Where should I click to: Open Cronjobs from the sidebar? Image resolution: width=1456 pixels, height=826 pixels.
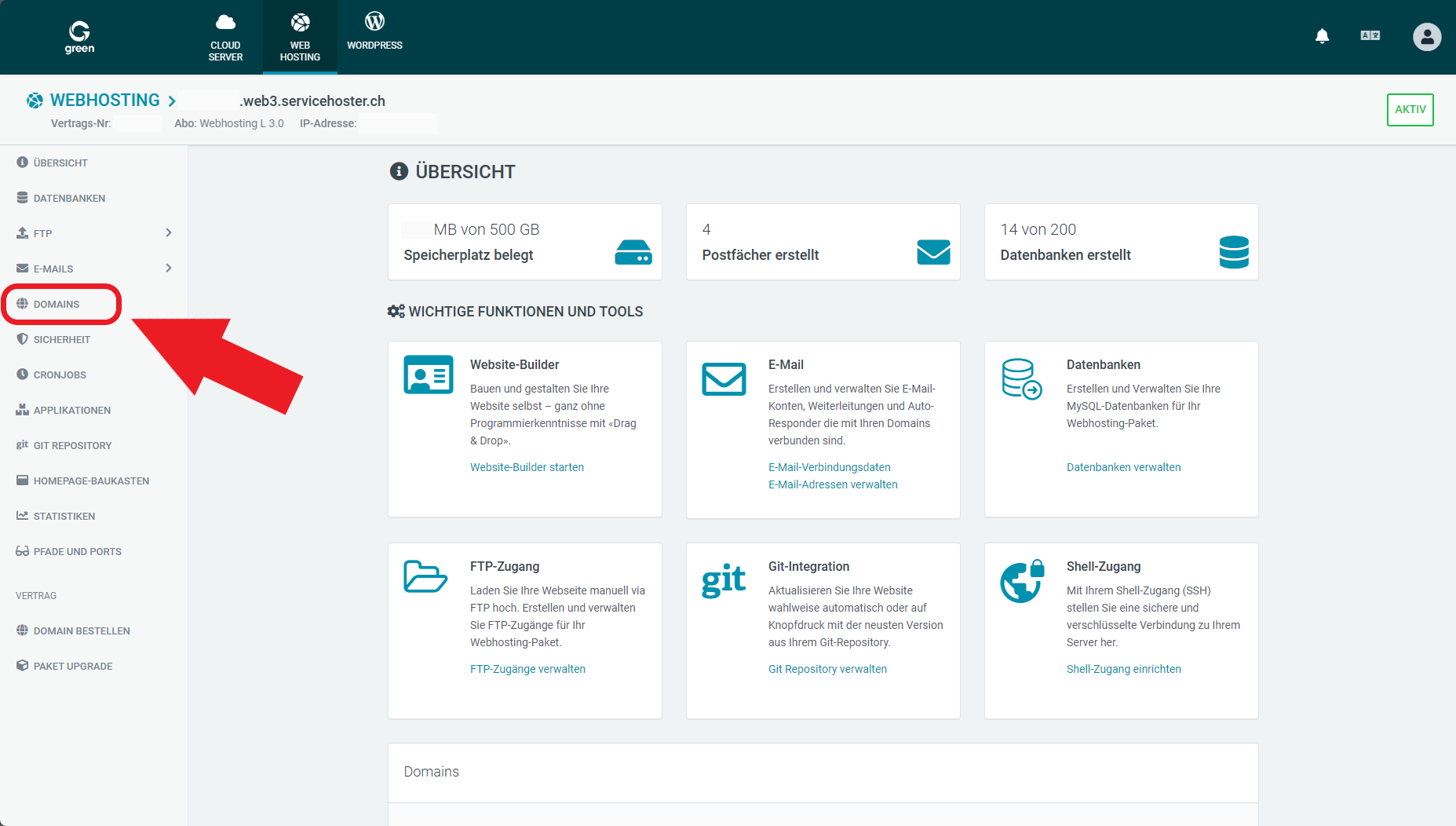pos(60,375)
